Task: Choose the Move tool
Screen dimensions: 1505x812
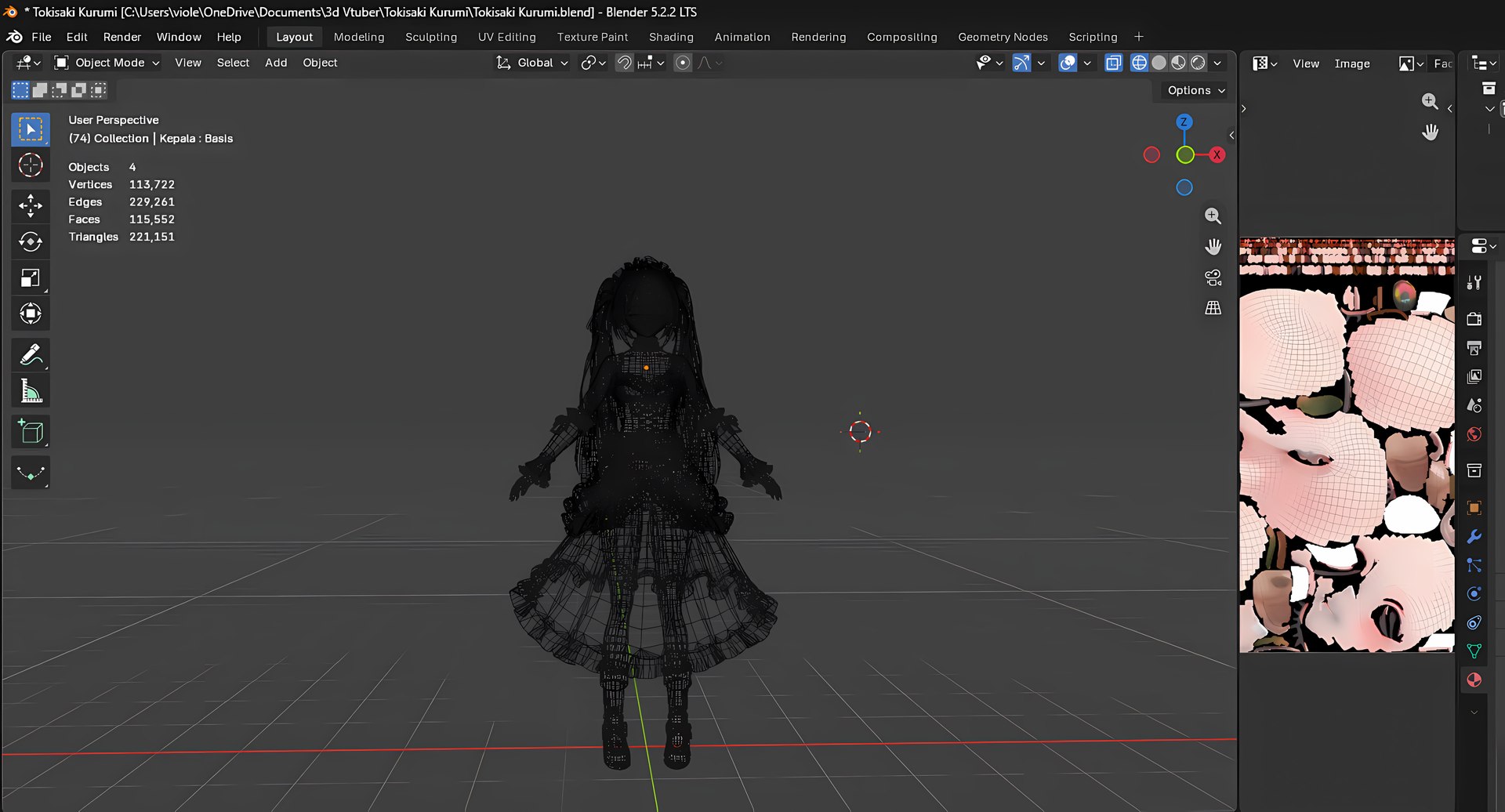Action: (31, 206)
